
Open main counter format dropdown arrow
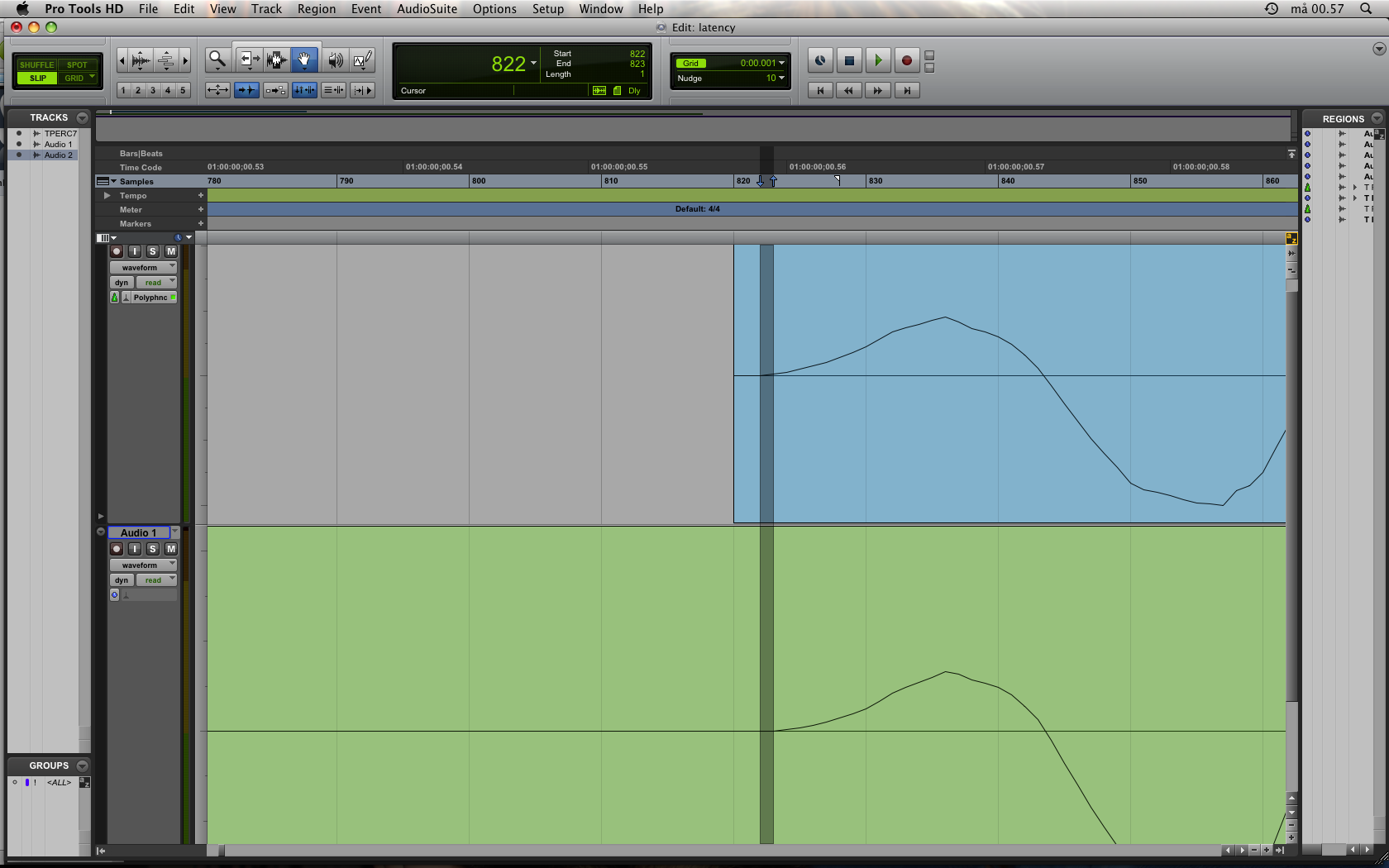click(533, 64)
